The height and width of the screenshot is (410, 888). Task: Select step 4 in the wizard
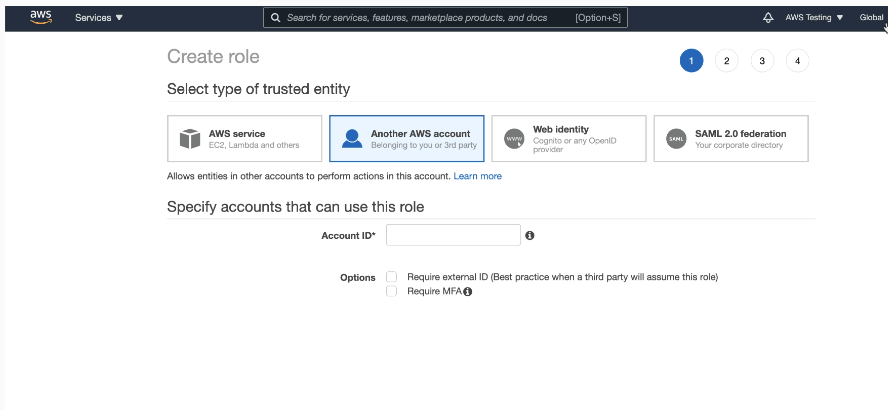(797, 61)
